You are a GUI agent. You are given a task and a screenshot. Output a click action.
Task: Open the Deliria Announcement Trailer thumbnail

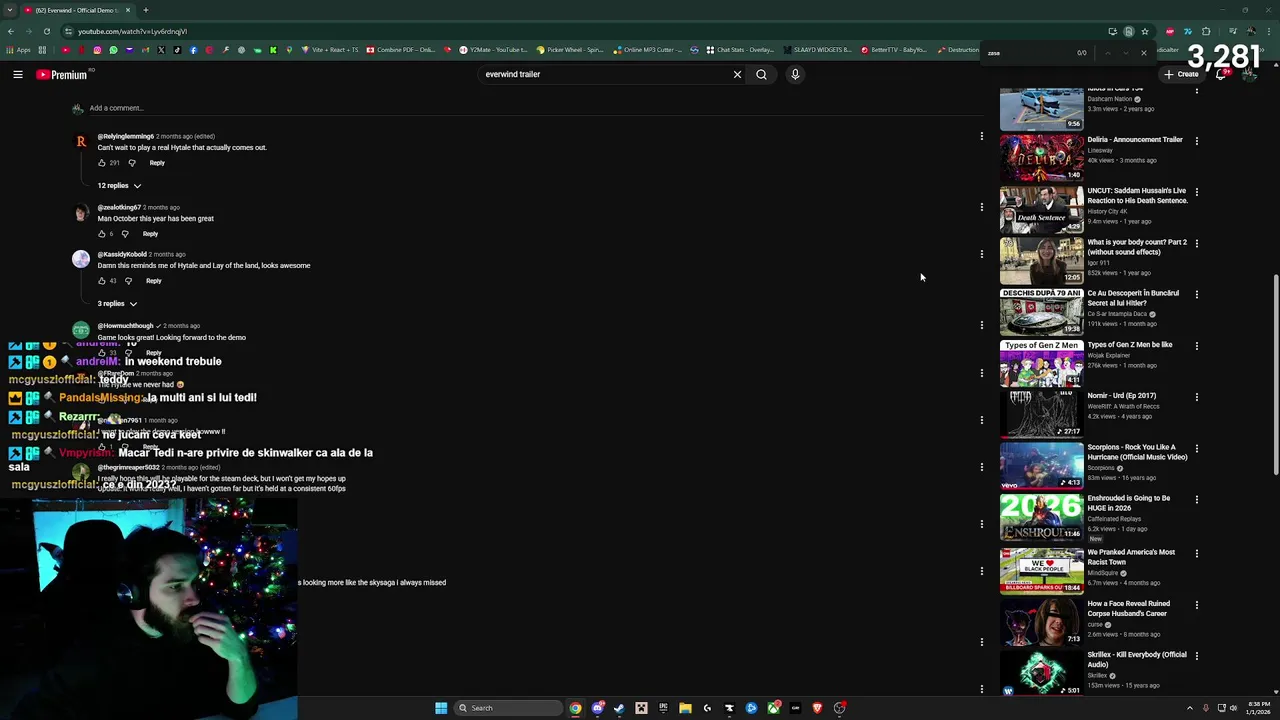[1041, 157]
